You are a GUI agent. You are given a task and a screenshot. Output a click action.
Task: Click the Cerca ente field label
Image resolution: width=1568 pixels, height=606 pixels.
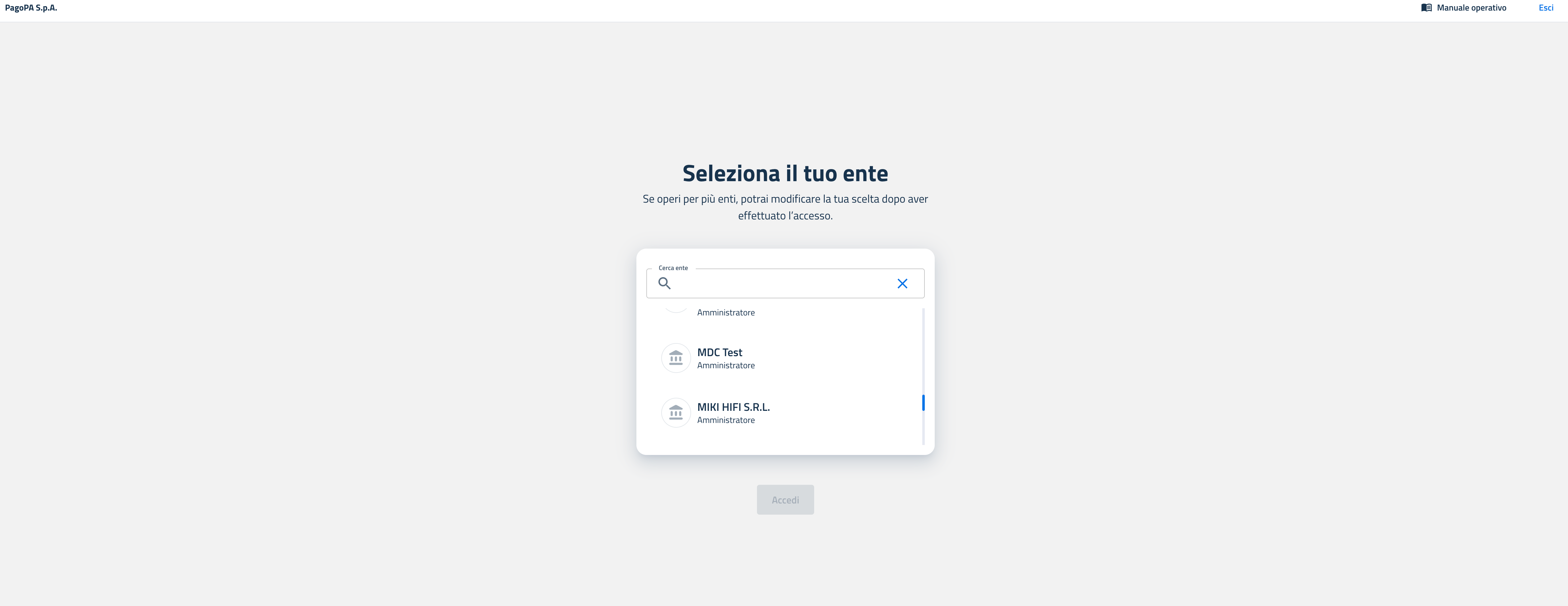pos(673,268)
